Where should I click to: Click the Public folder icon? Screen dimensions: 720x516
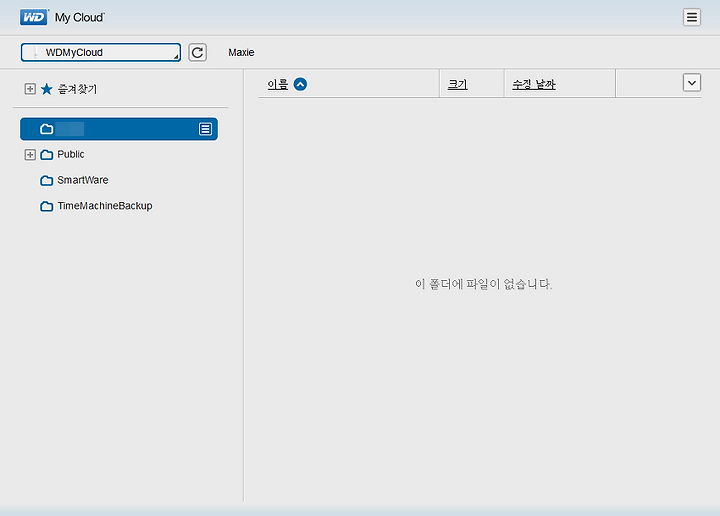coord(46,155)
